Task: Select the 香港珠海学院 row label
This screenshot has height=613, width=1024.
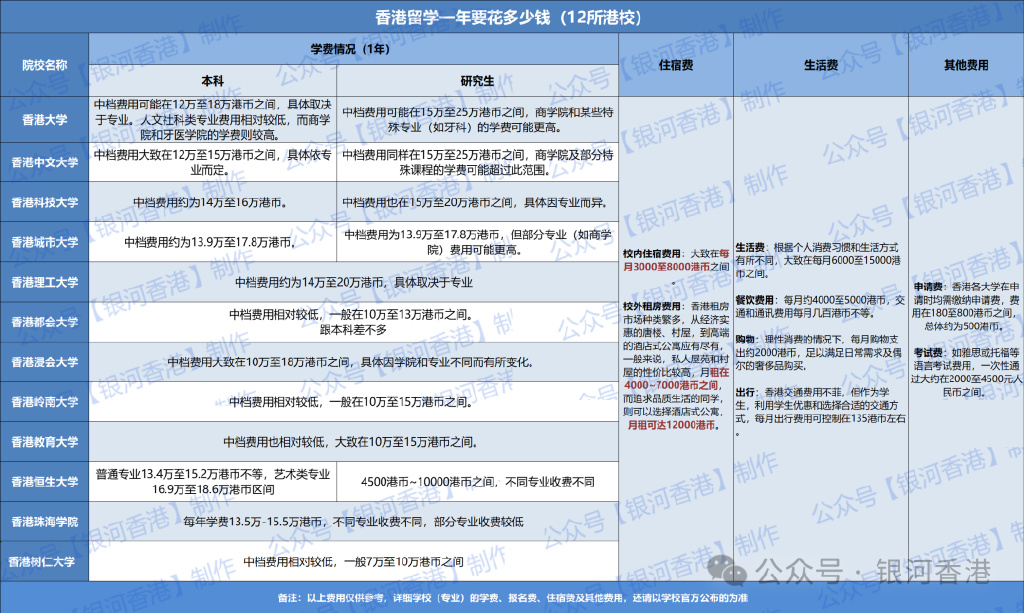Action: 44,522
